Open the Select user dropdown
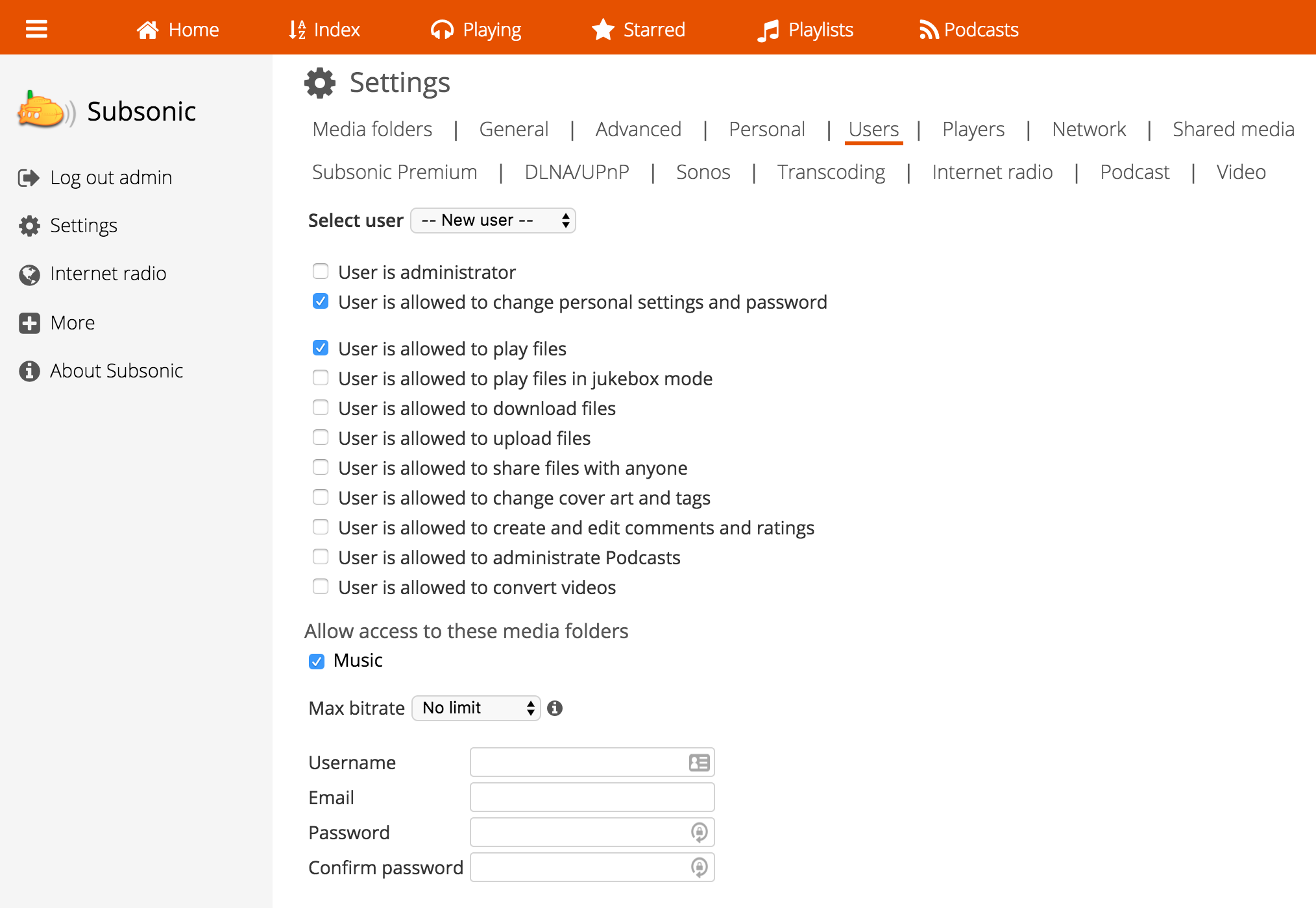 tap(493, 221)
